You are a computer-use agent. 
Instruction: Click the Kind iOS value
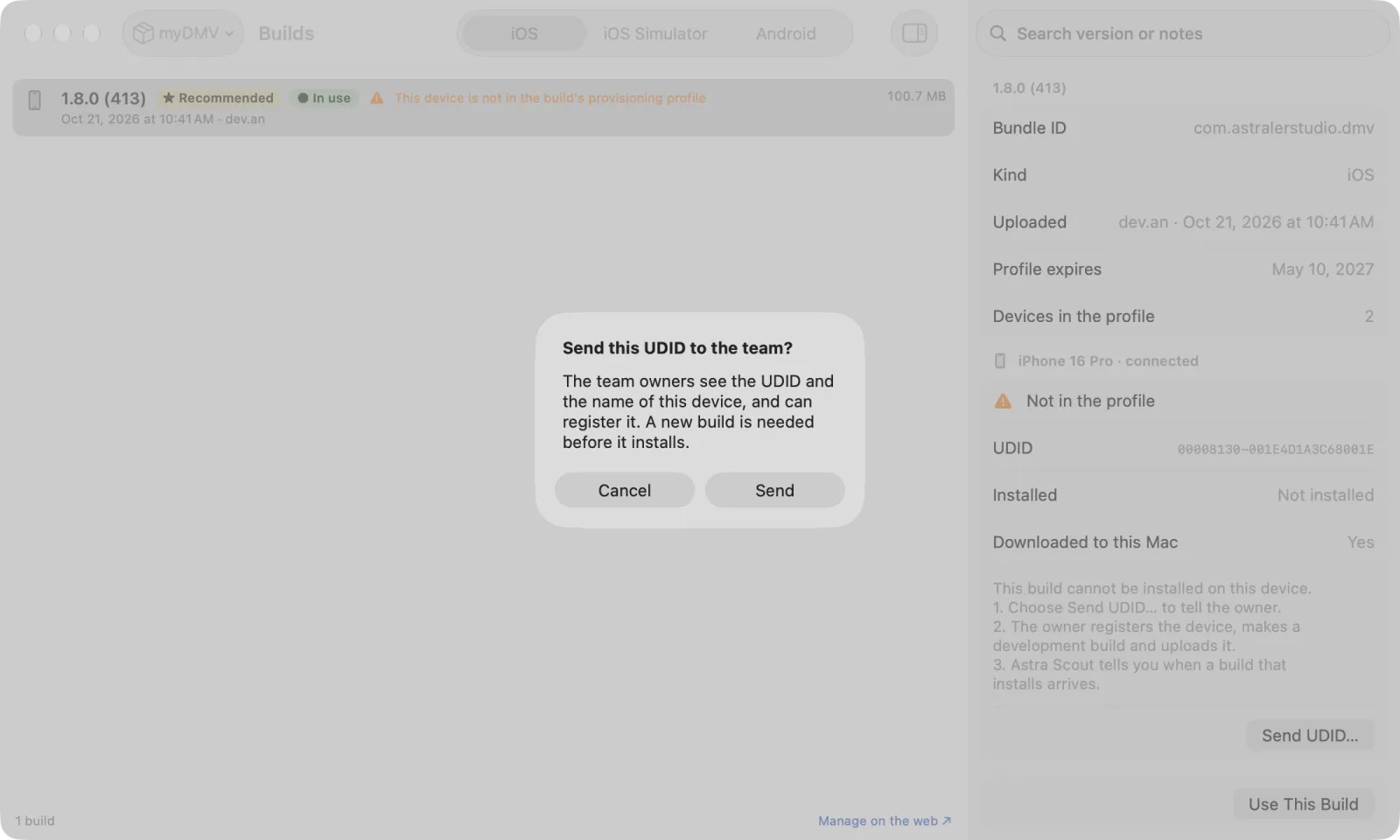[x=1360, y=175]
